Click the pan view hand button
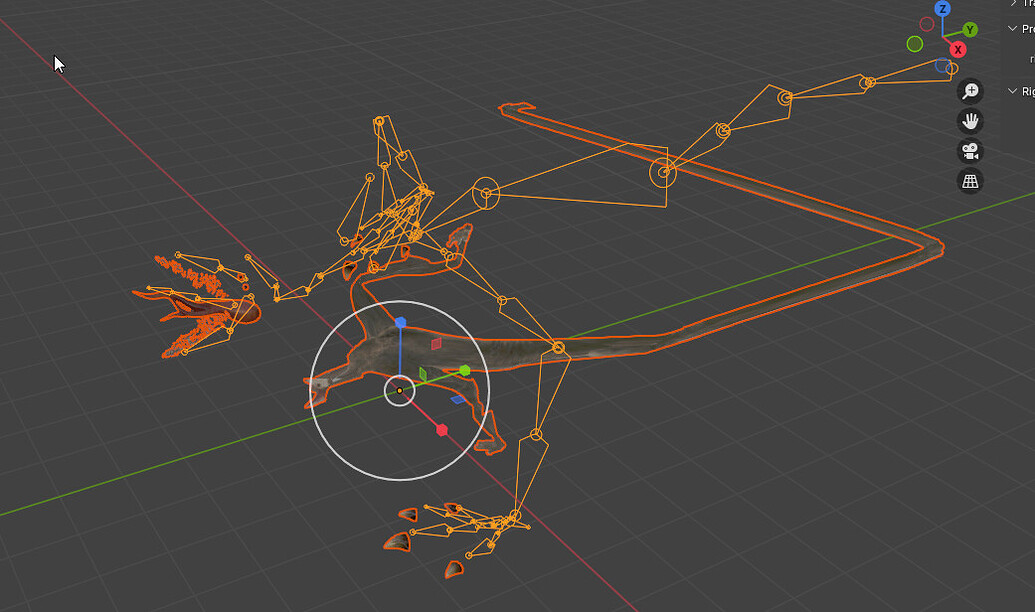The width and height of the screenshot is (1035, 612). 970,121
